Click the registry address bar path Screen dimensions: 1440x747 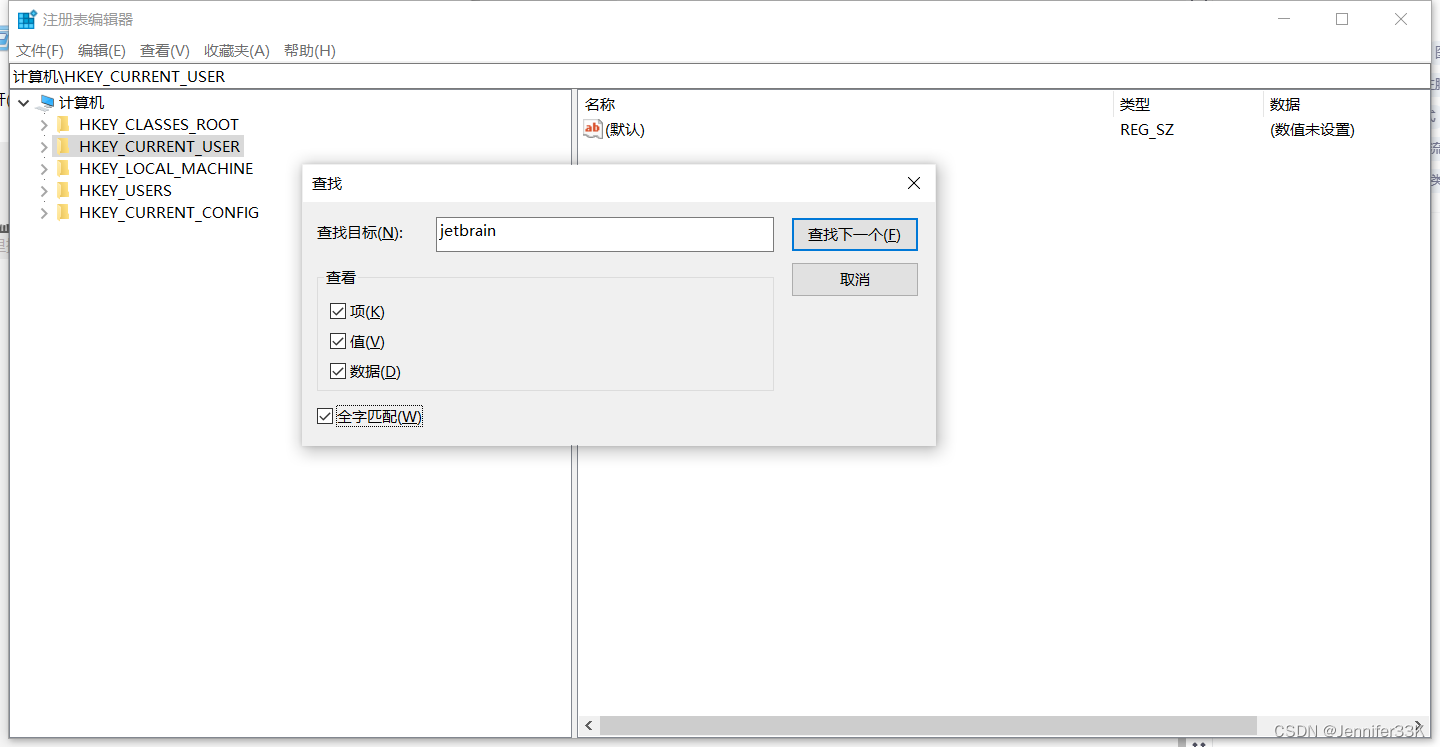tap(719, 76)
